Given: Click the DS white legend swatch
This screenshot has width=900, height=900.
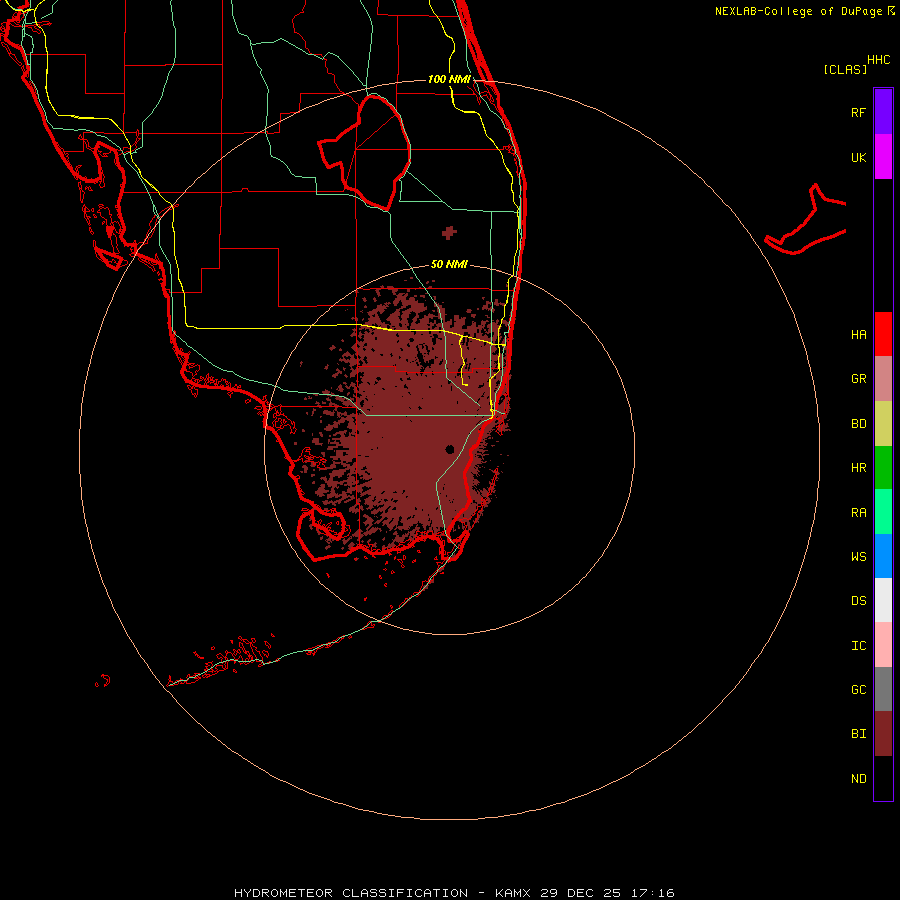Looking at the screenshot, I should (883, 600).
